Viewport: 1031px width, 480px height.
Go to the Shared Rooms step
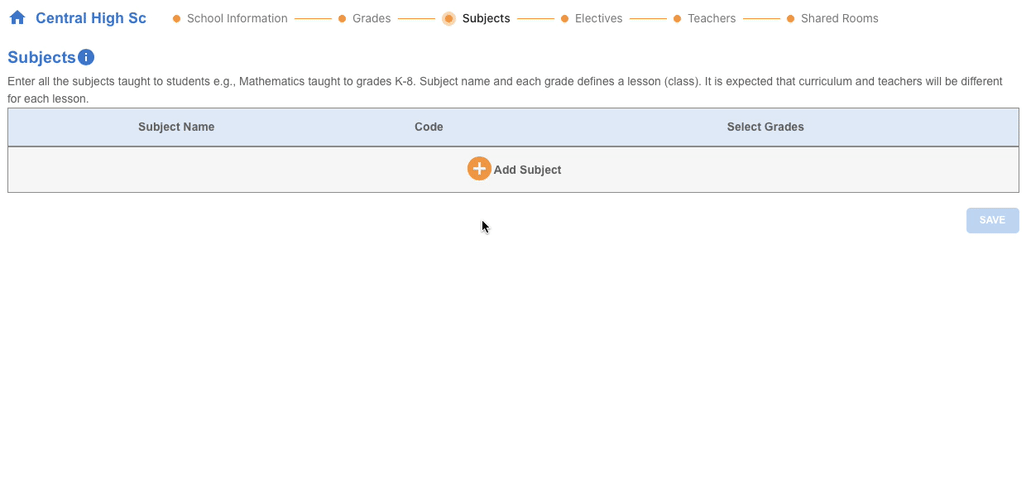(x=840, y=18)
